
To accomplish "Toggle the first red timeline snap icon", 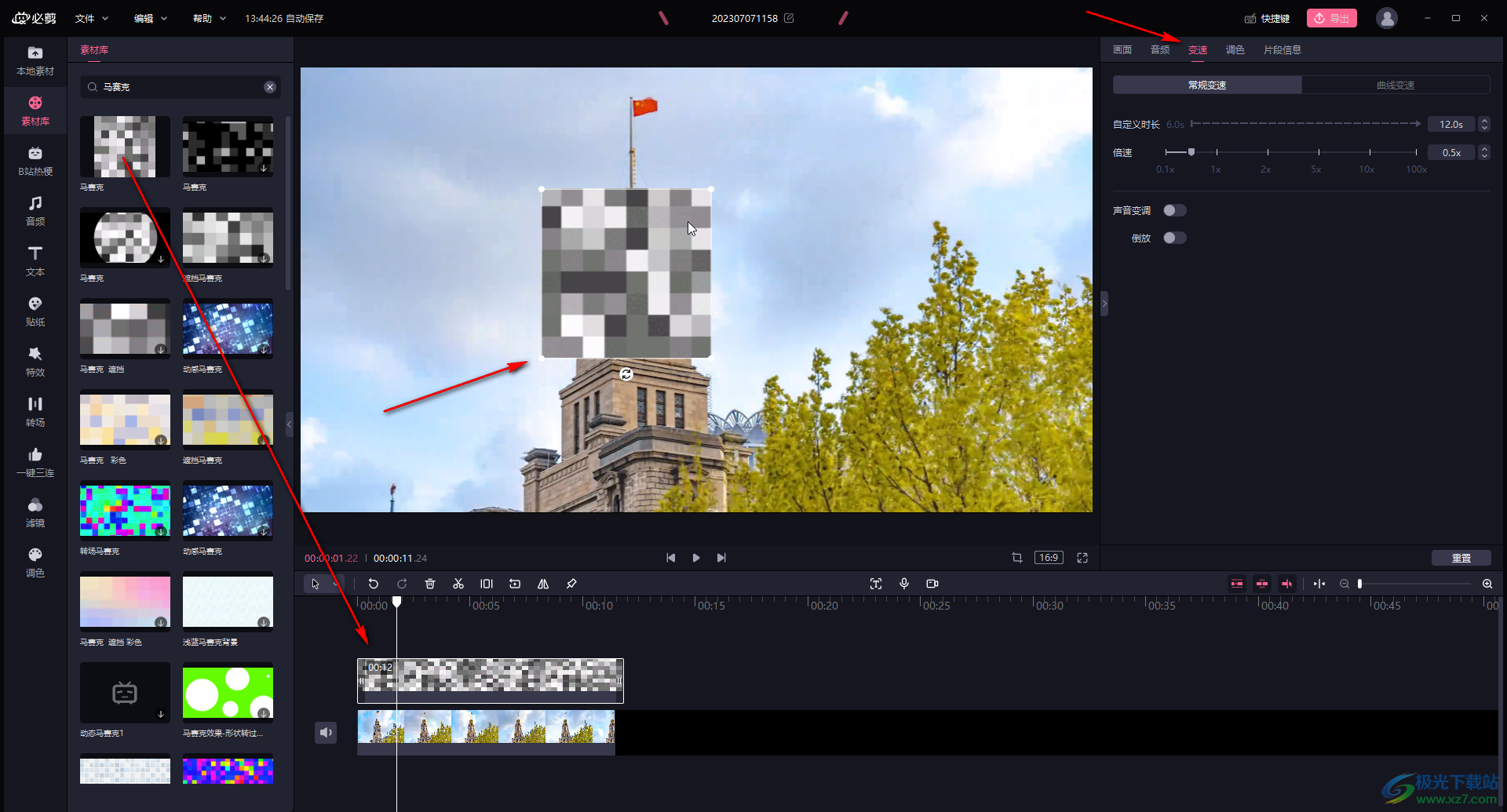I will [1237, 584].
